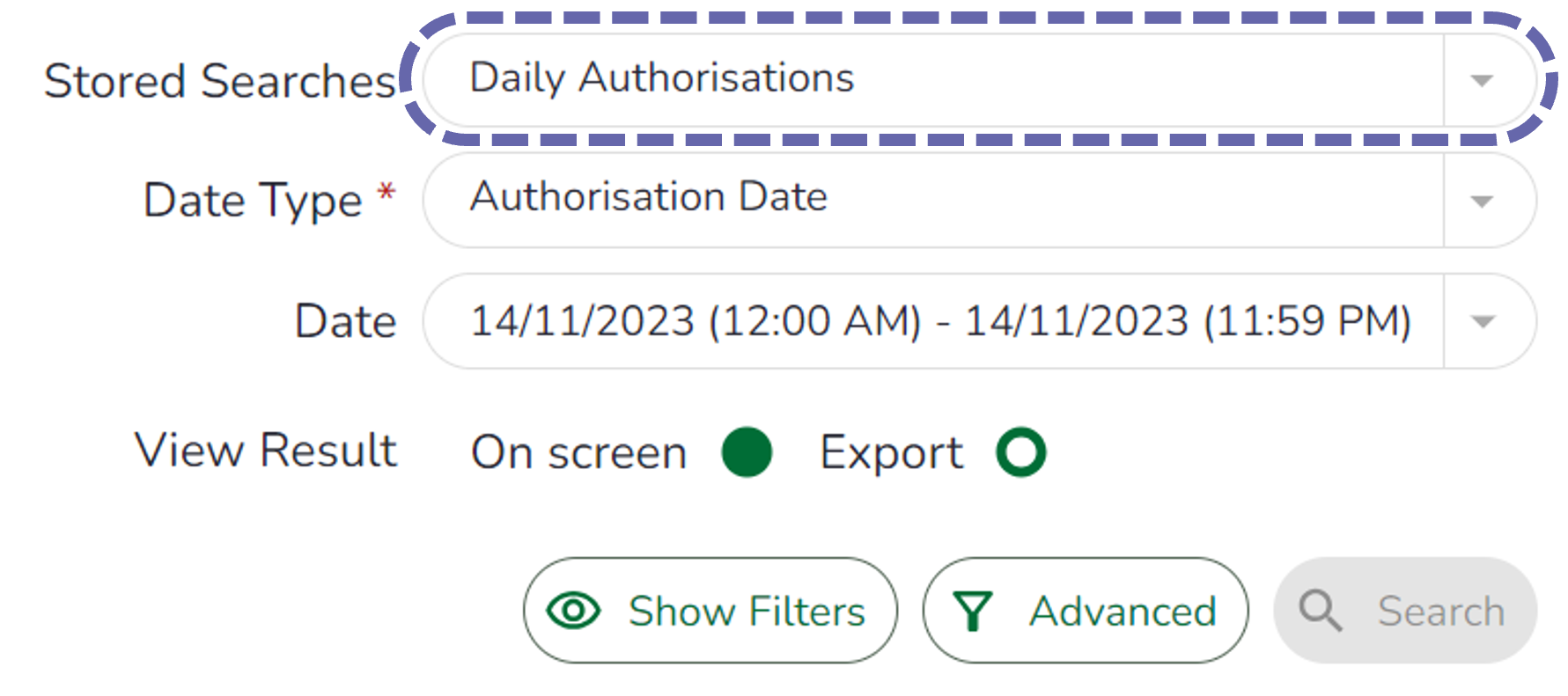Viewport: 1568px width, 696px height.
Task: Click the greyed Search button
Action: [1405, 610]
